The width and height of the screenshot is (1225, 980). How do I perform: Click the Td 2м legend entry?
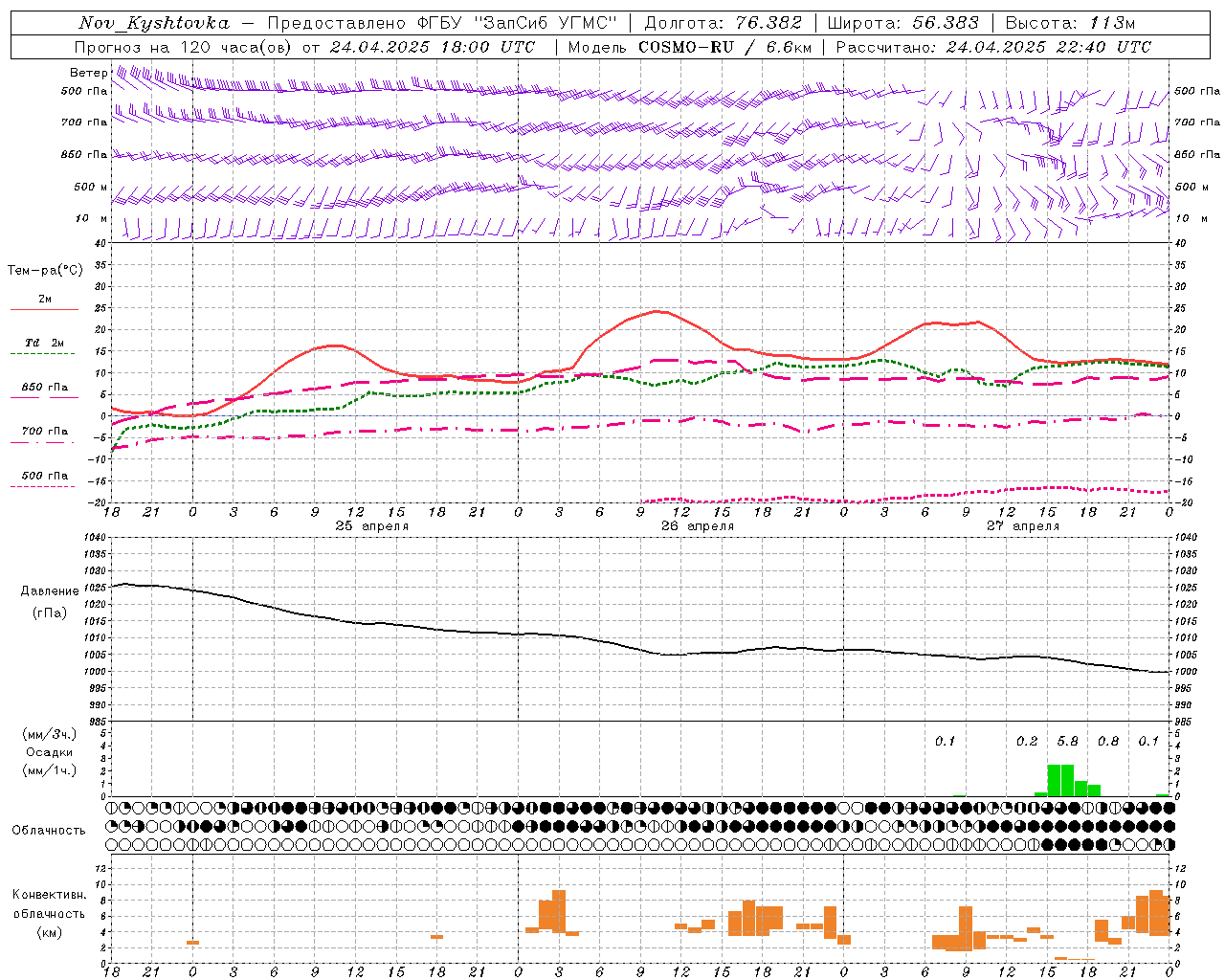click(x=45, y=343)
